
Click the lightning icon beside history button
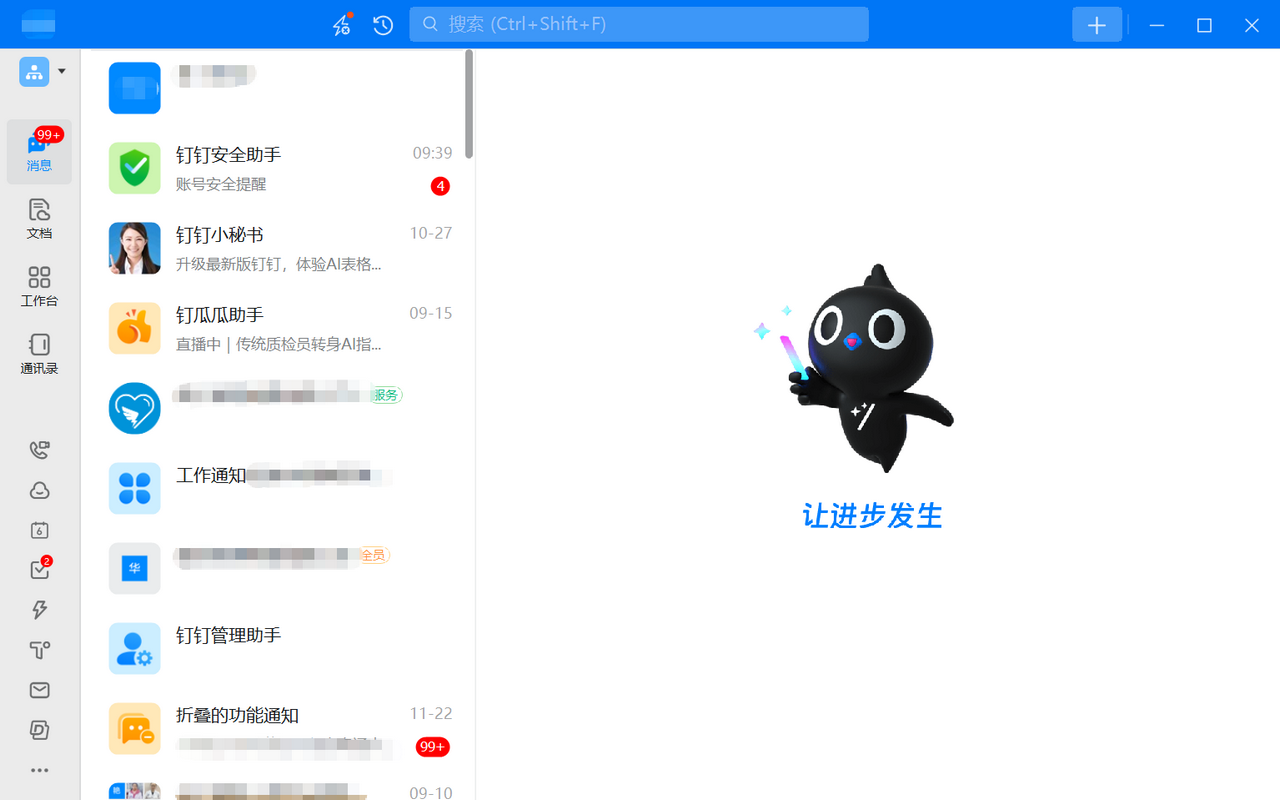[x=342, y=25]
